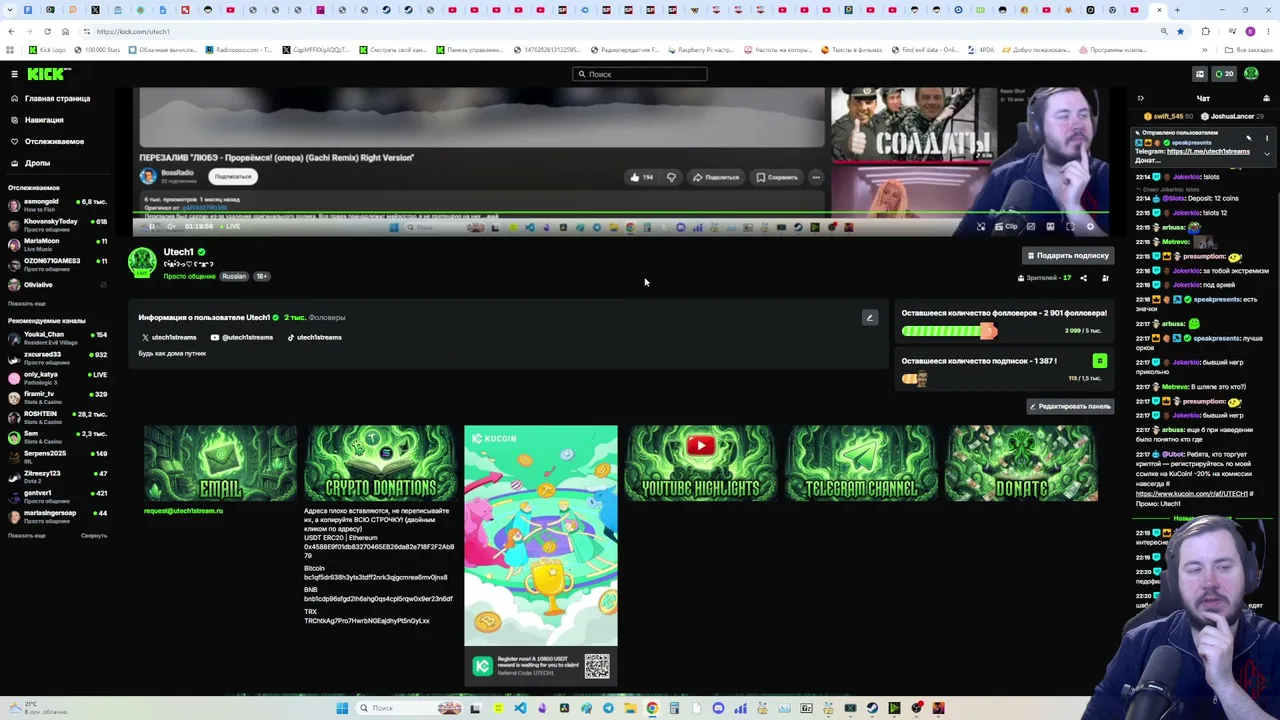Open Telegram link in pinned message
The width and height of the screenshot is (1280, 720).
(1208, 151)
